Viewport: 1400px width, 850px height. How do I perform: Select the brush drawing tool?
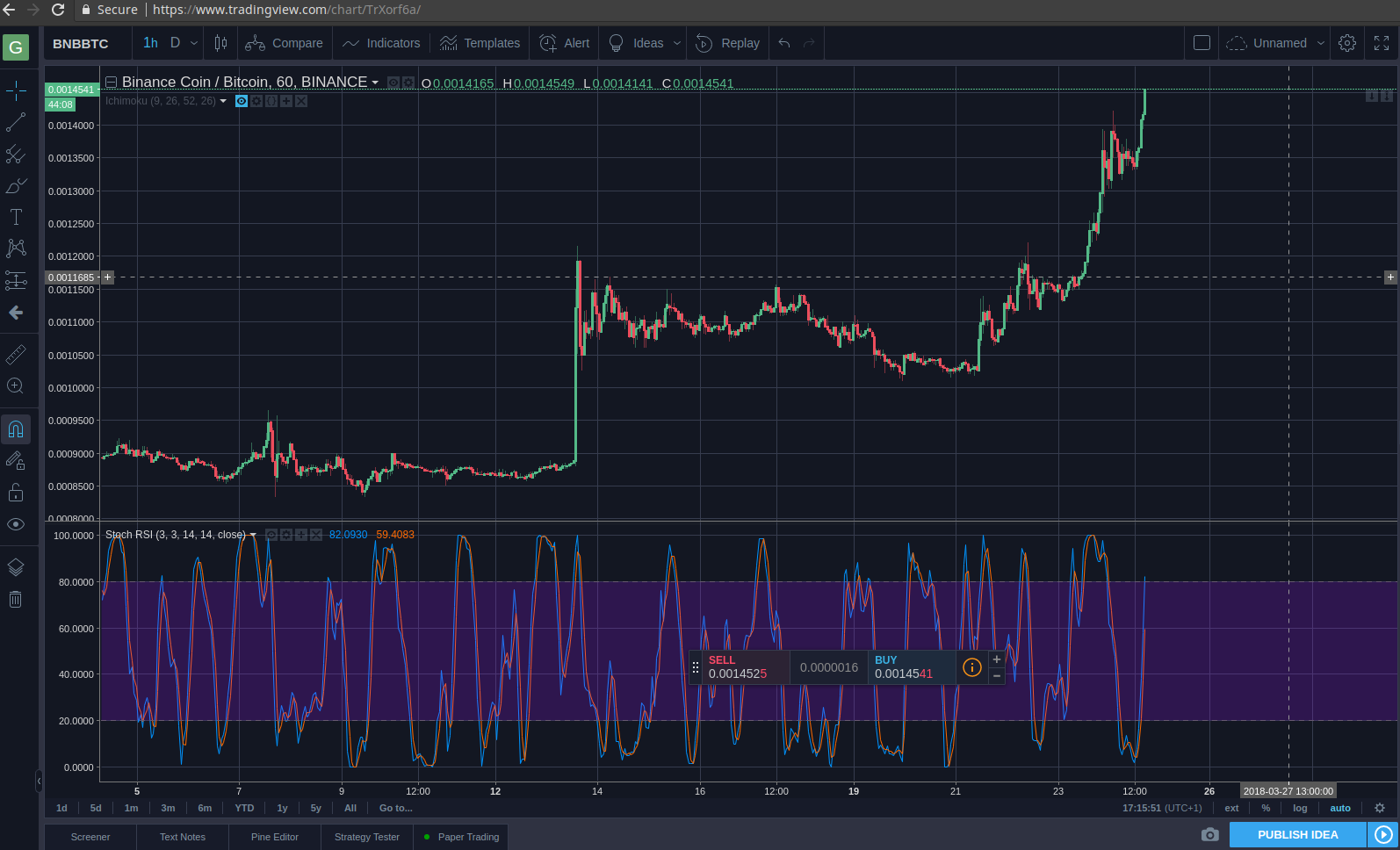pyautogui.click(x=16, y=186)
